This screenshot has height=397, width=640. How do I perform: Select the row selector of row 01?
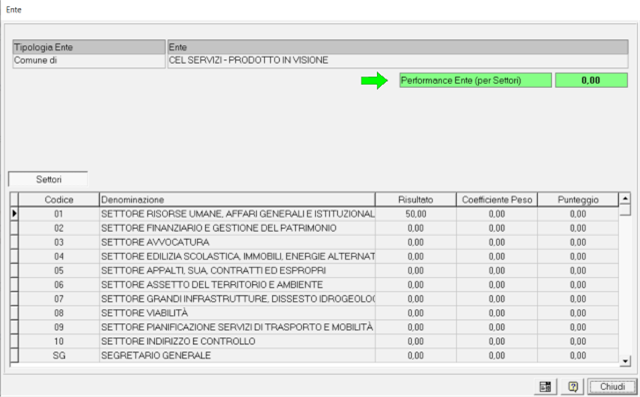(x=14, y=214)
